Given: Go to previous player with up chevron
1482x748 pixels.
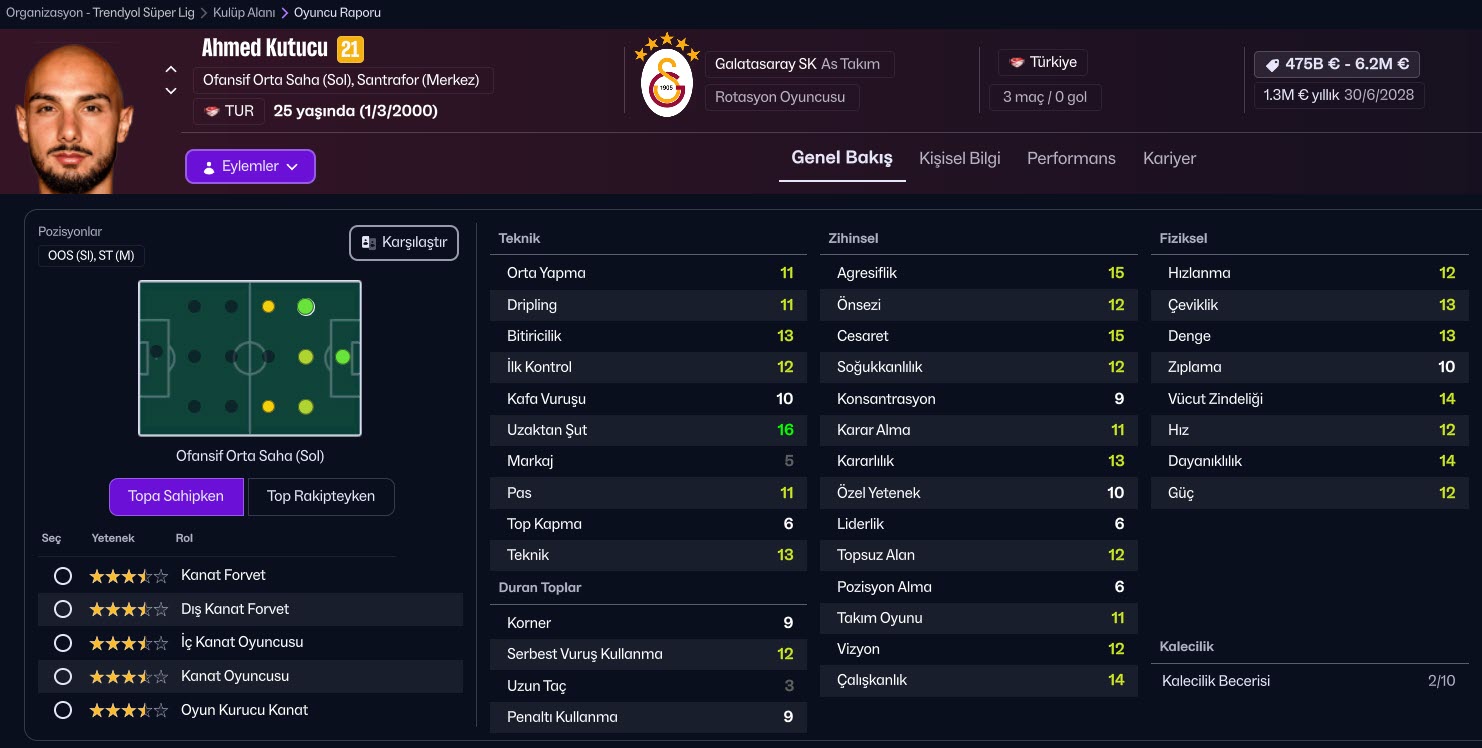Looking at the screenshot, I should click(x=171, y=70).
